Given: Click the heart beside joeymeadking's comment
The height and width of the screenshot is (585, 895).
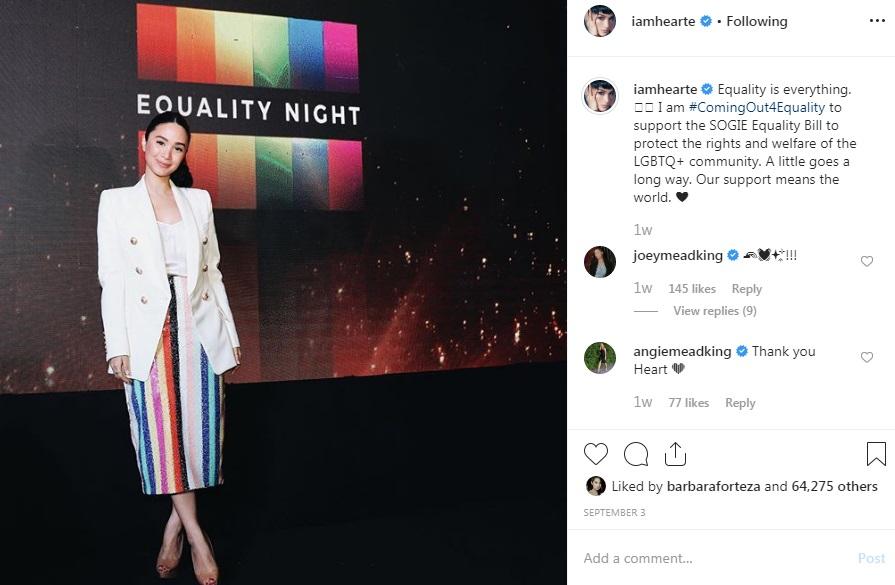Looking at the screenshot, I should click(x=867, y=261).
